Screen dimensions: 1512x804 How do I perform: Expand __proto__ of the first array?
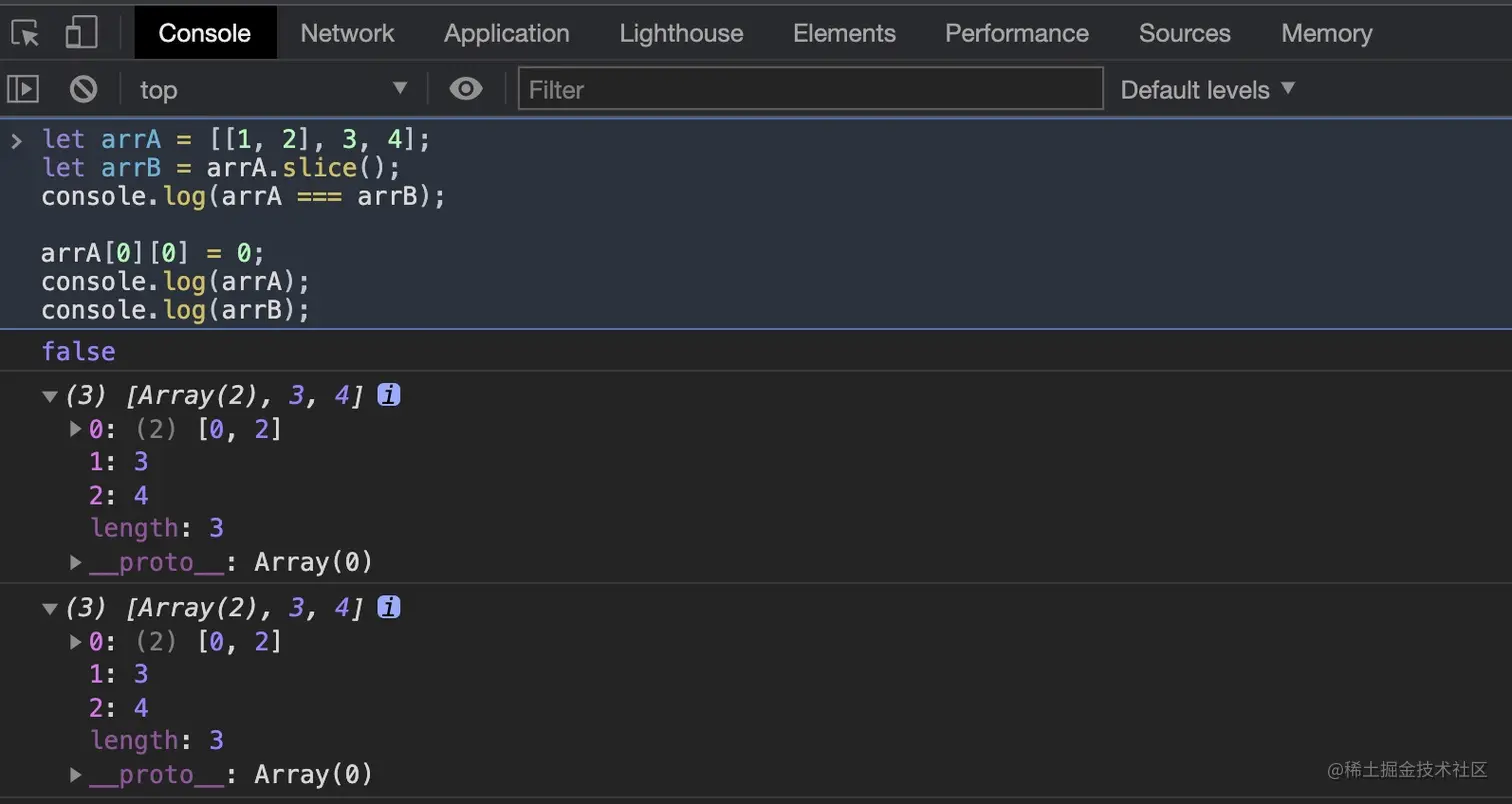pos(76,562)
